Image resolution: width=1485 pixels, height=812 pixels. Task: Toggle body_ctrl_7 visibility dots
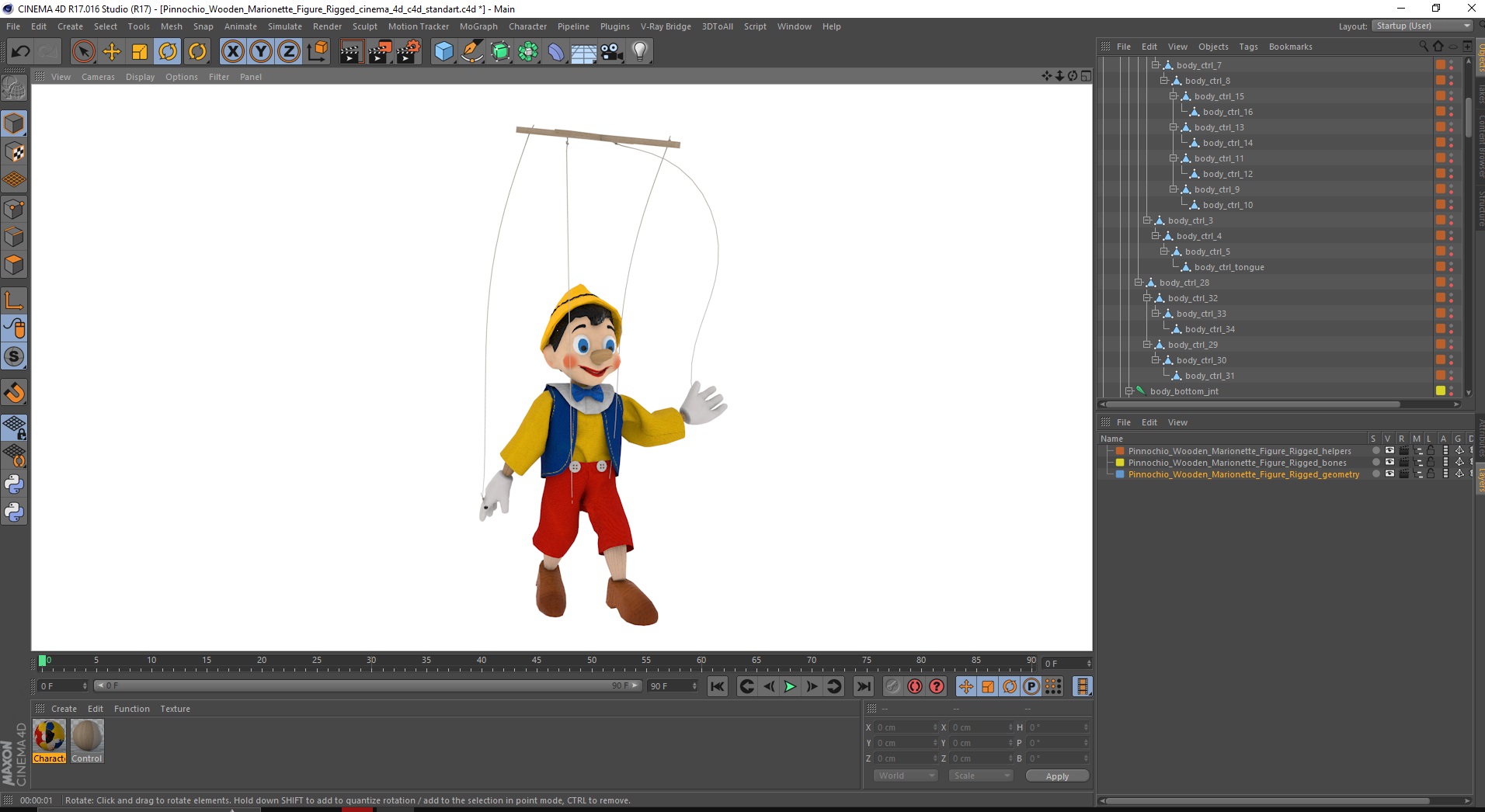tap(1451, 65)
